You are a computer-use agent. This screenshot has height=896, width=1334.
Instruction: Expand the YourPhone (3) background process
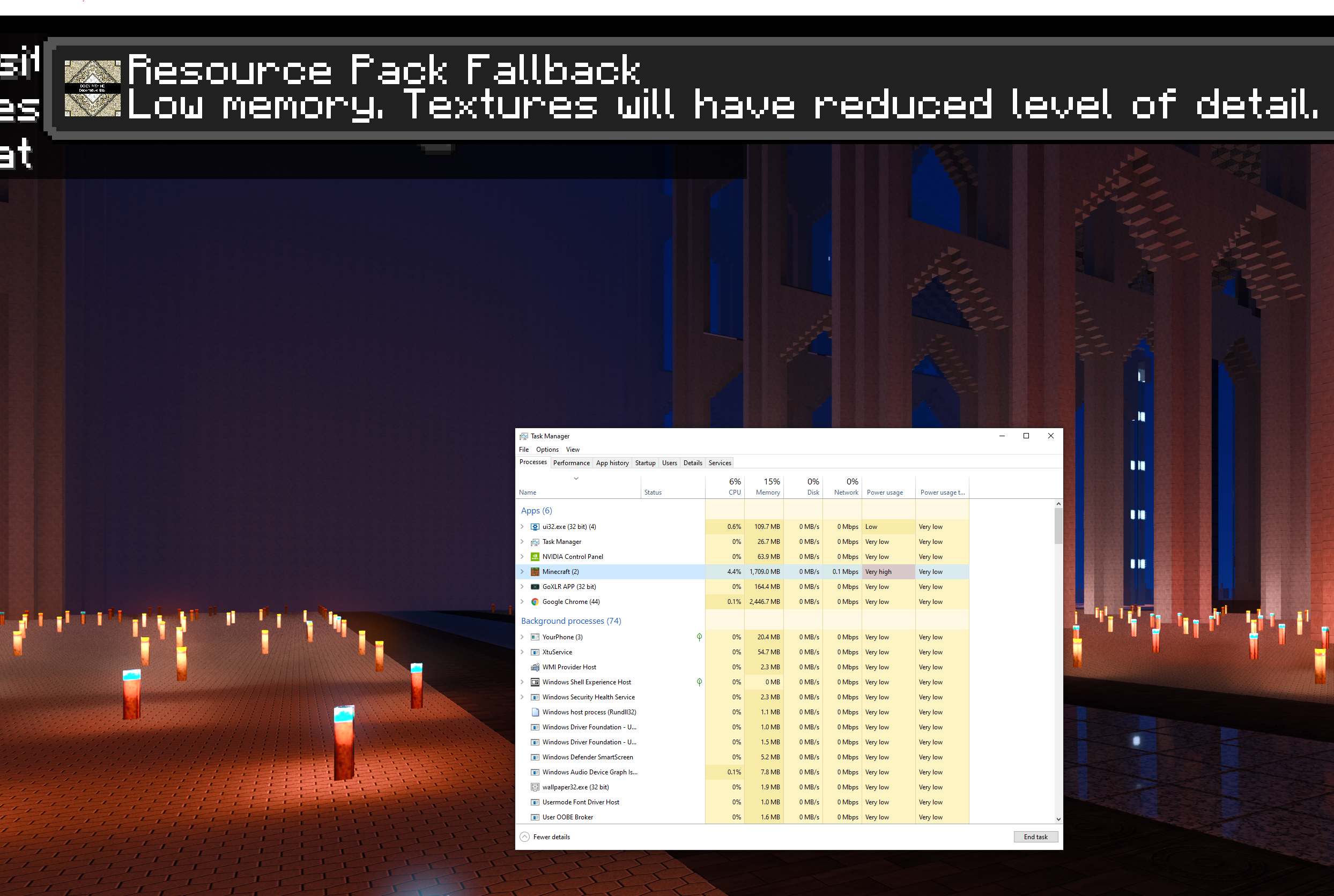(x=522, y=637)
